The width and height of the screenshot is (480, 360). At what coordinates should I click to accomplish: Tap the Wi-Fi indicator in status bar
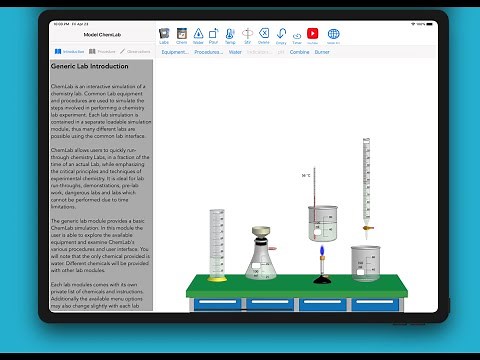click(413, 24)
